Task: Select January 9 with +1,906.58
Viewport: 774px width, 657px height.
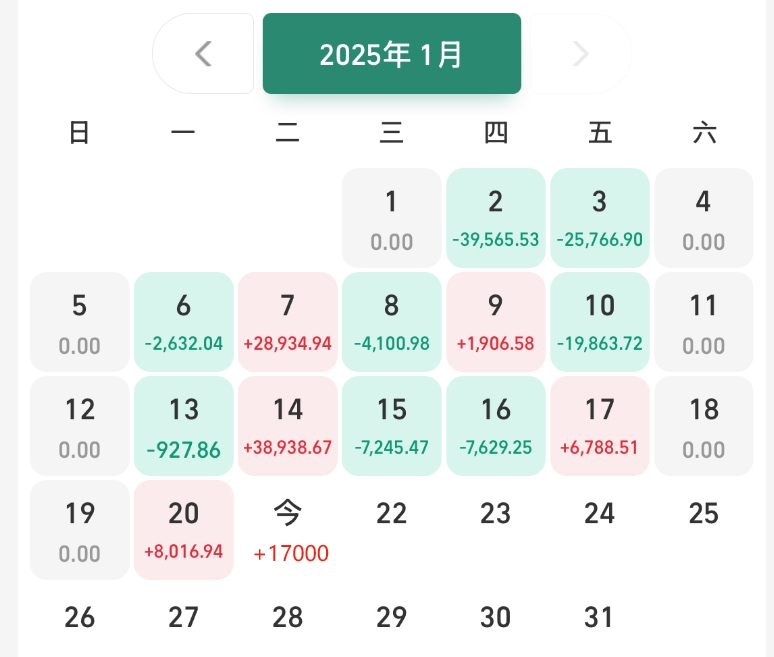Action: pos(496,322)
